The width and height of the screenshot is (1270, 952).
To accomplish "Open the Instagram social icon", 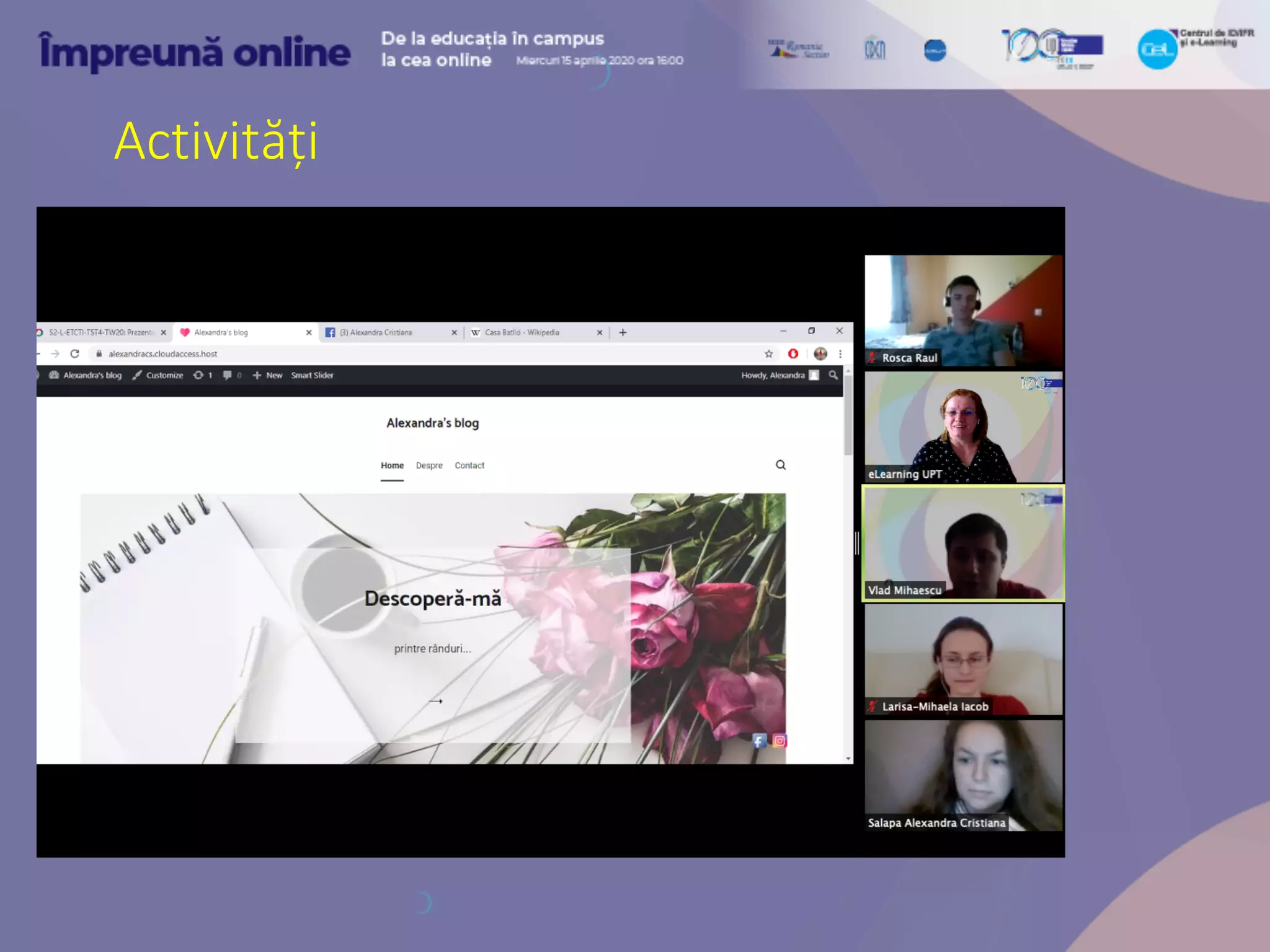I will pos(779,741).
